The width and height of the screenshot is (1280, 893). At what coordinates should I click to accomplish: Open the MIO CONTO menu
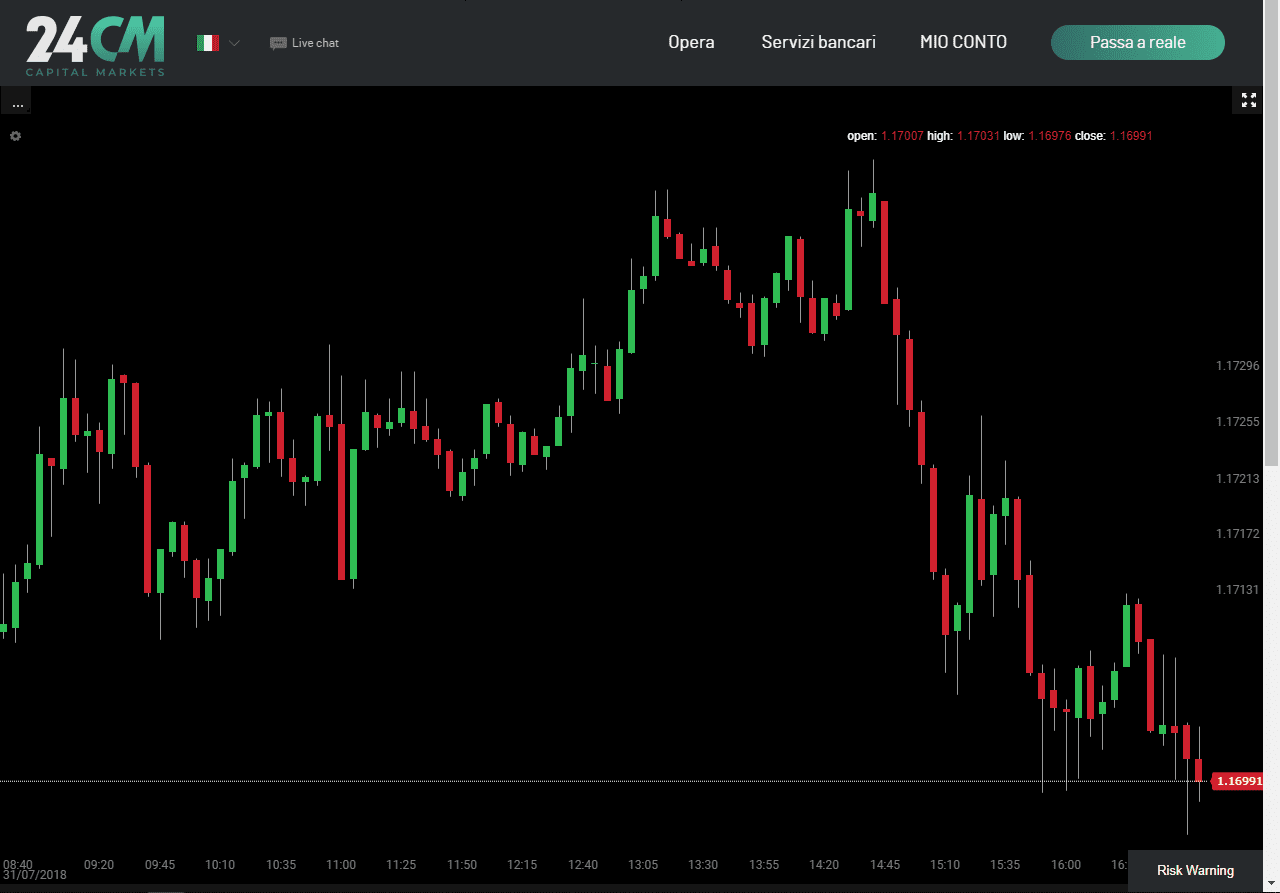coord(963,42)
